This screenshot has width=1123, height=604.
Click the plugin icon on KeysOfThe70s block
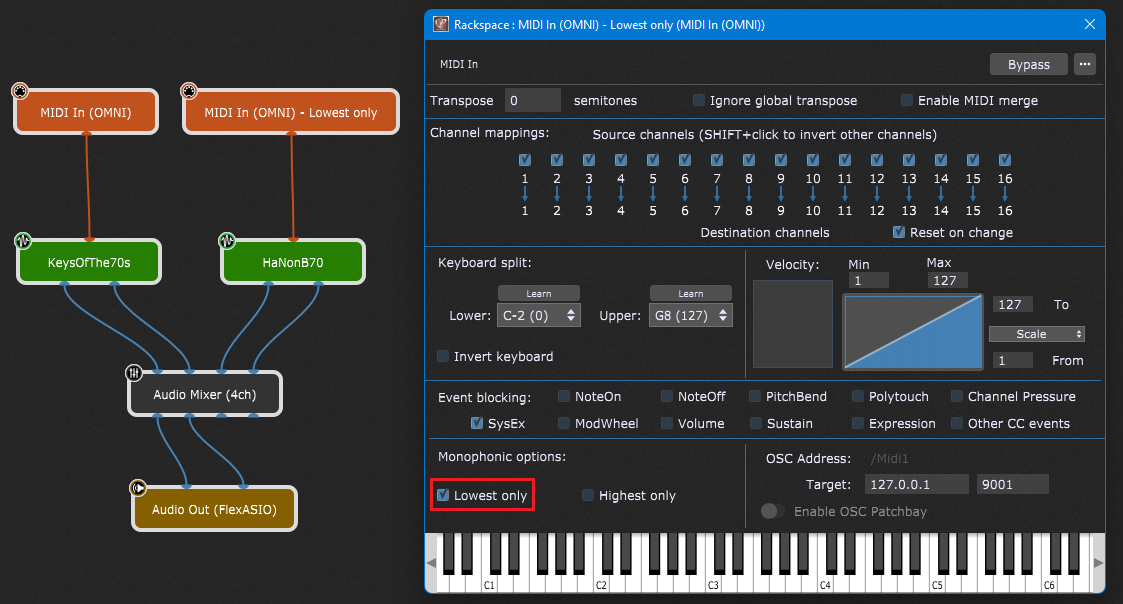click(x=21, y=240)
